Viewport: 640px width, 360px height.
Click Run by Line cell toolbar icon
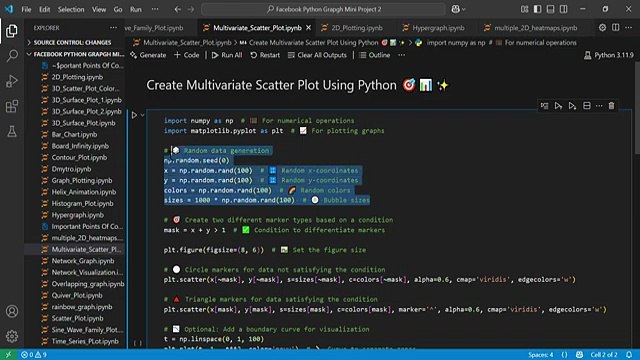[544, 106]
